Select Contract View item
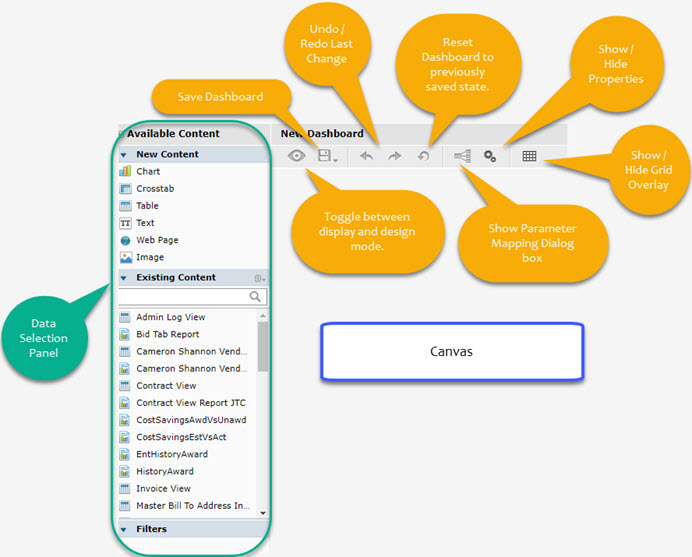 [166, 386]
